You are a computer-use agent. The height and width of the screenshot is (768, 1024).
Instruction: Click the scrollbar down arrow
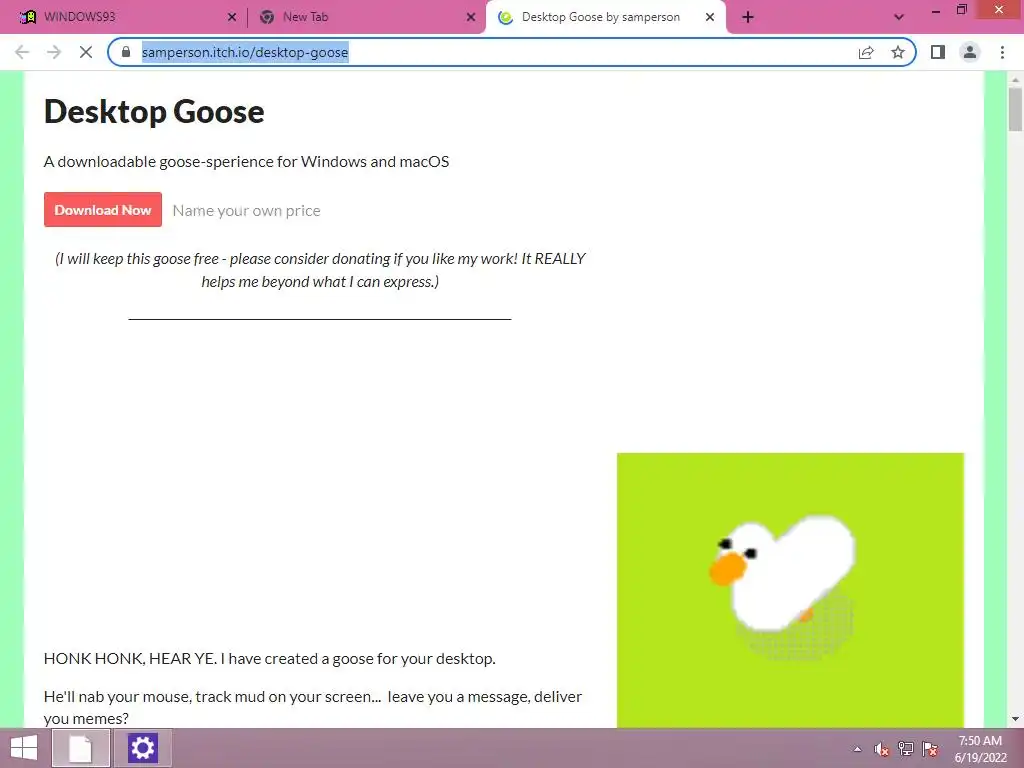[x=1015, y=720]
